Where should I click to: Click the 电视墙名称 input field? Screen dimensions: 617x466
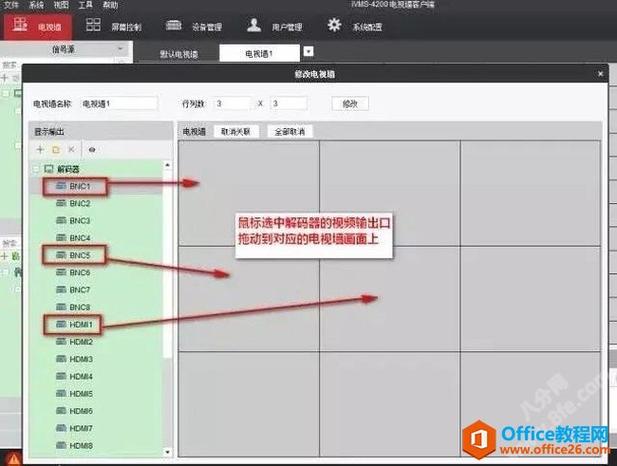pyautogui.click(x=119, y=104)
